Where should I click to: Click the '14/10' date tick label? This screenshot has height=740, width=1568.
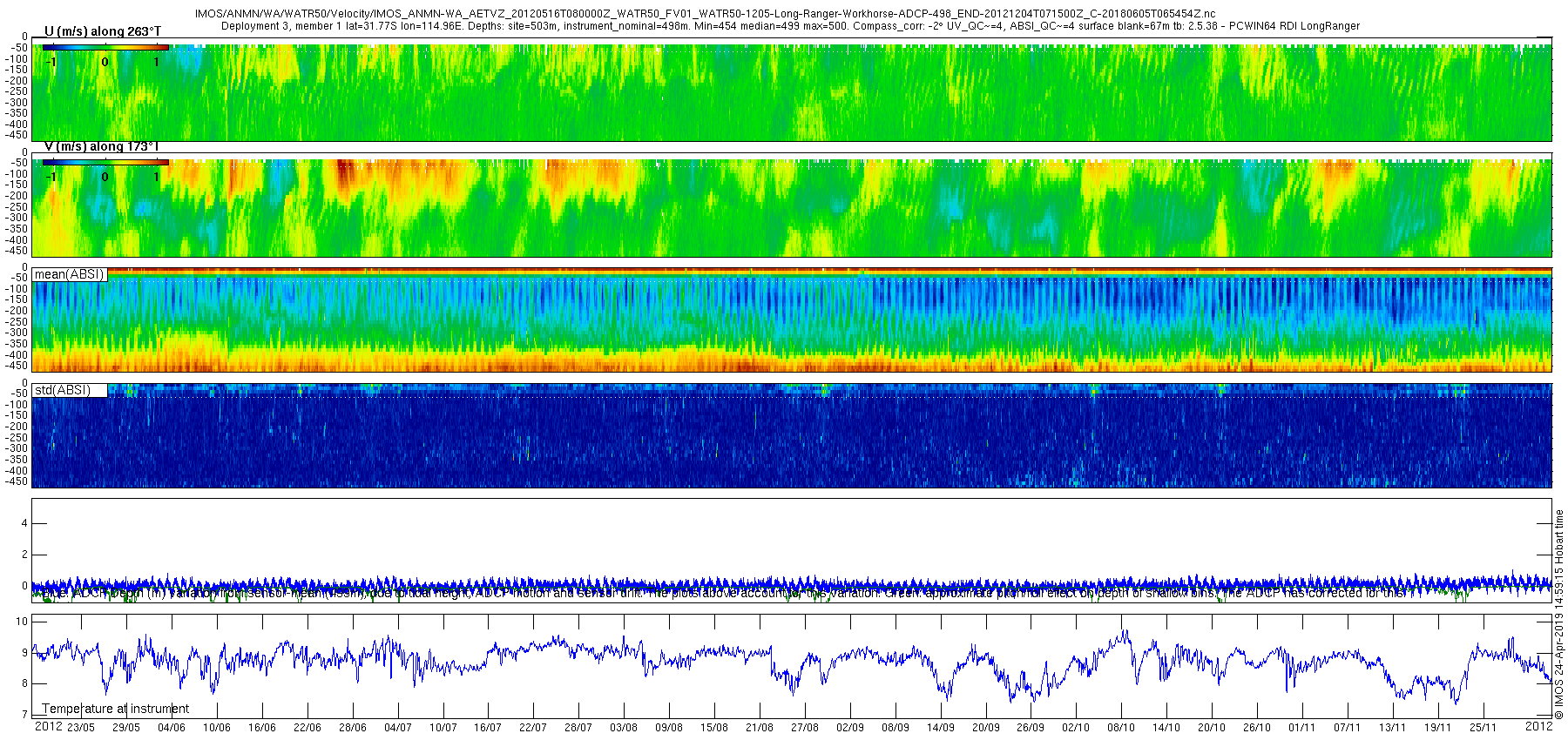click(1166, 728)
